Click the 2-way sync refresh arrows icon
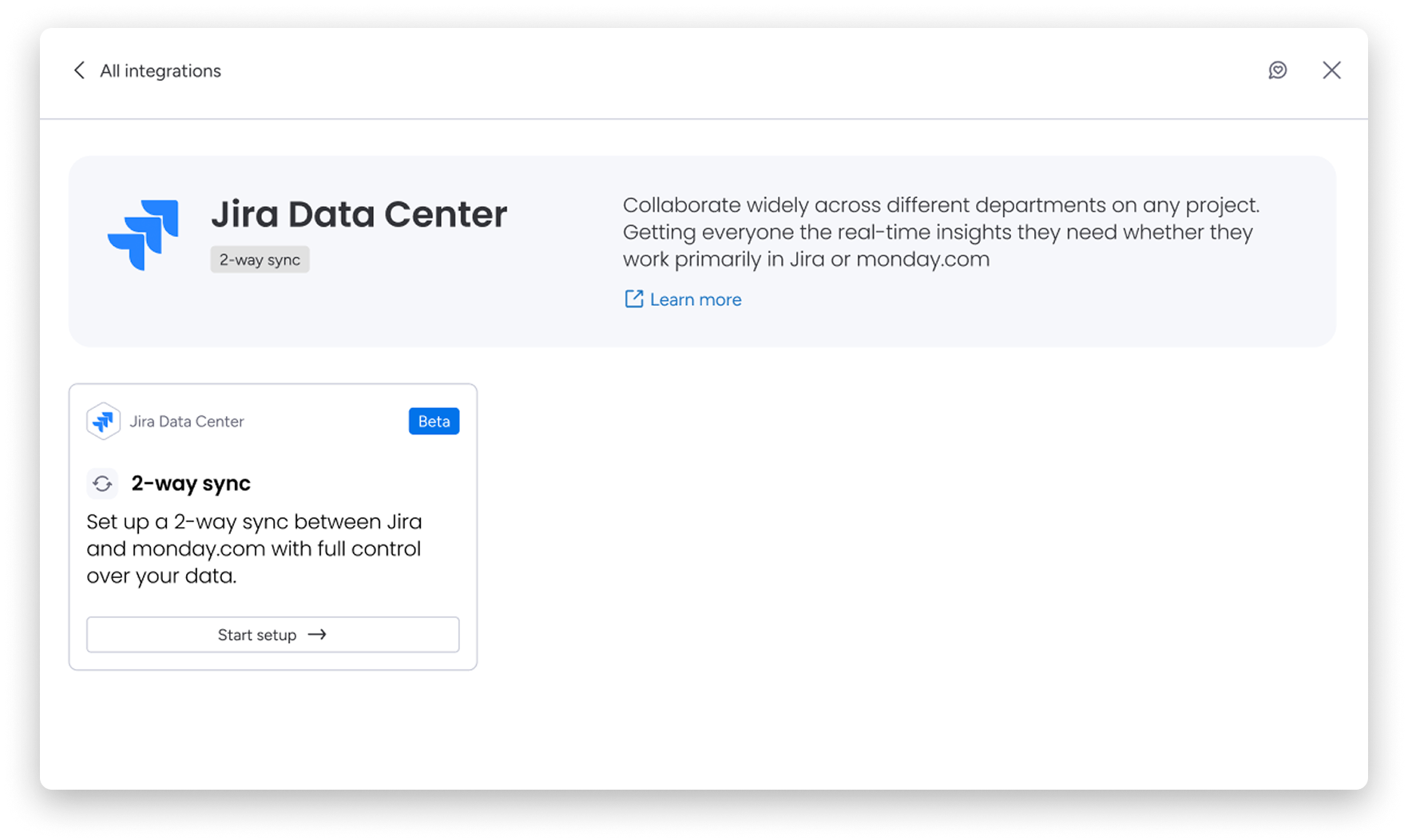Image resolution: width=1408 pixels, height=840 pixels. pyautogui.click(x=102, y=483)
